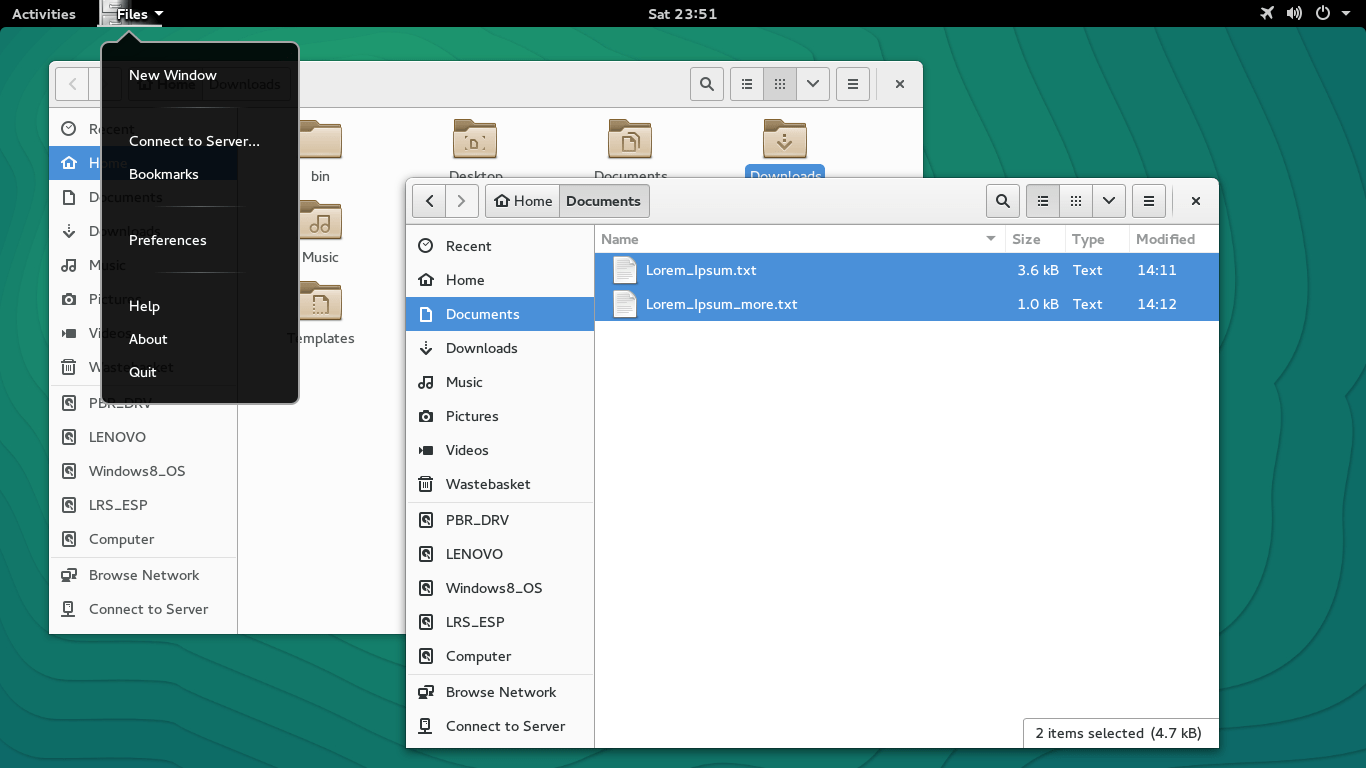Image resolution: width=1366 pixels, height=768 pixels.
Task: Open Browse Network from the sidebar
Action: click(x=500, y=691)
